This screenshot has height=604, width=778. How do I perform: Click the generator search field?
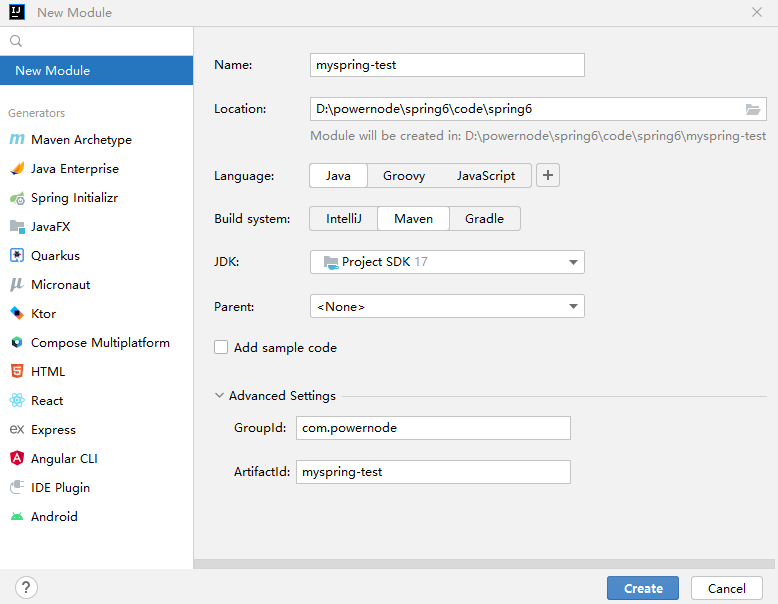pos(96,41)
